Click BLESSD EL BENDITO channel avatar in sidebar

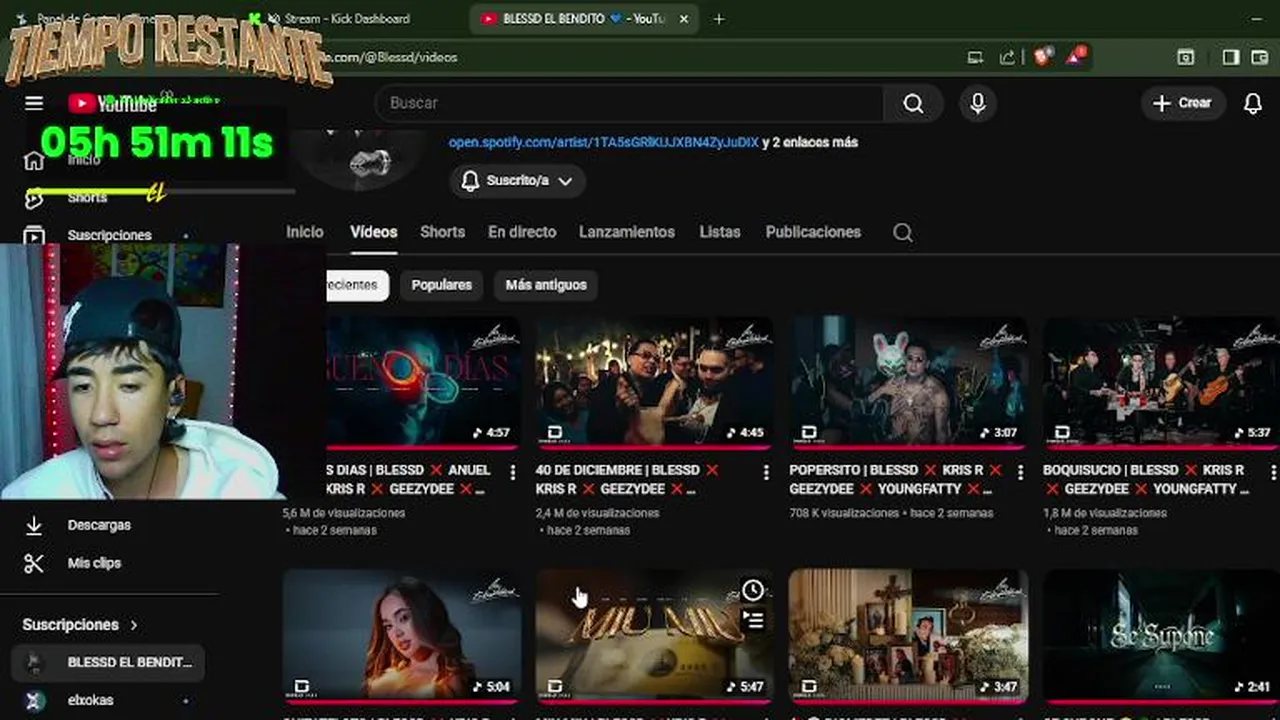pos(35,662)
